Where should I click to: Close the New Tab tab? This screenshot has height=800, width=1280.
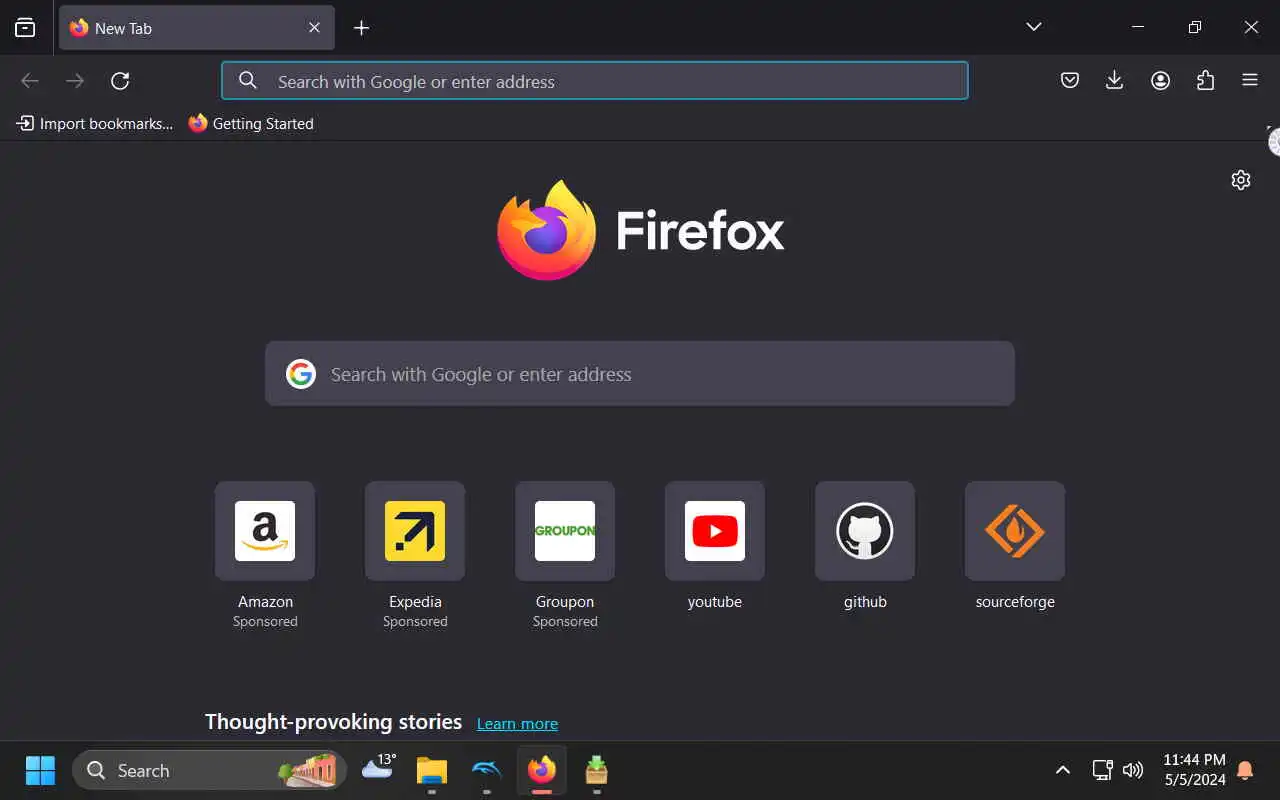[x=314, y=28]
